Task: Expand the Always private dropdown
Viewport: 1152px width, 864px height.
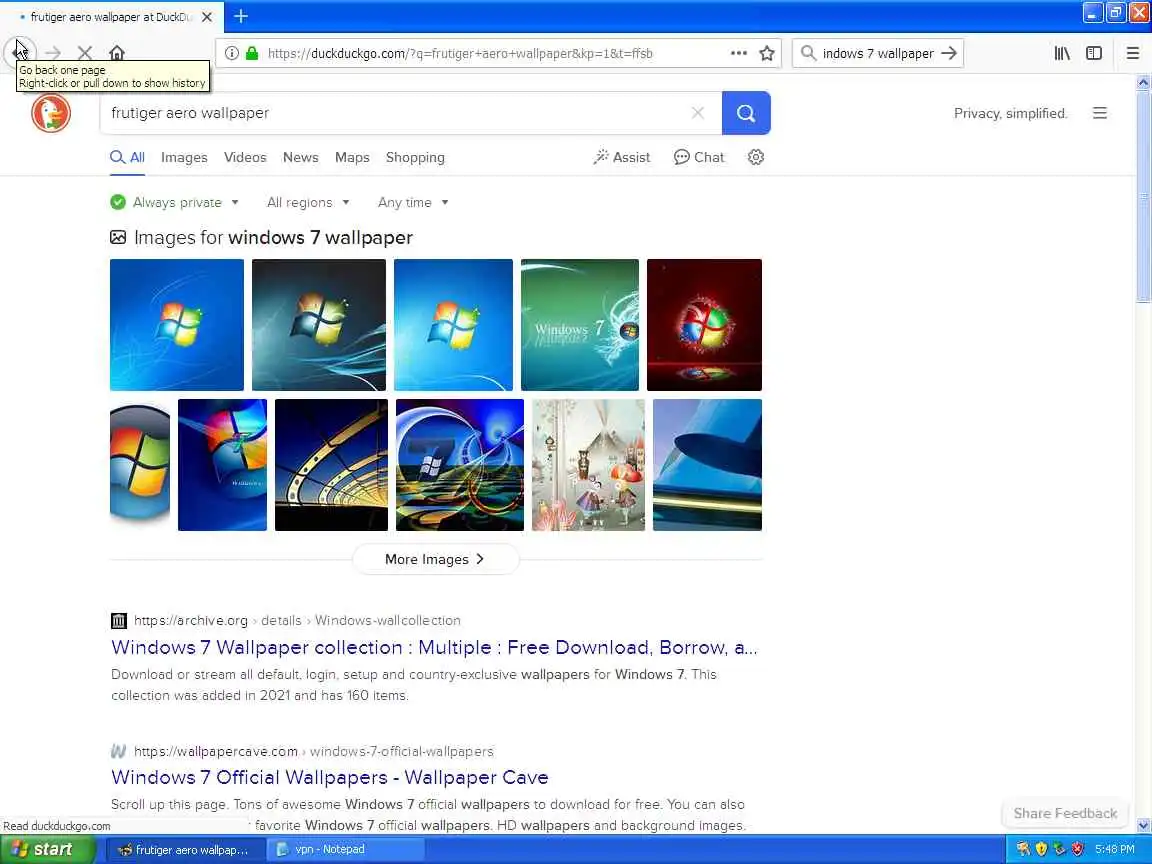Action: point(175,202)
